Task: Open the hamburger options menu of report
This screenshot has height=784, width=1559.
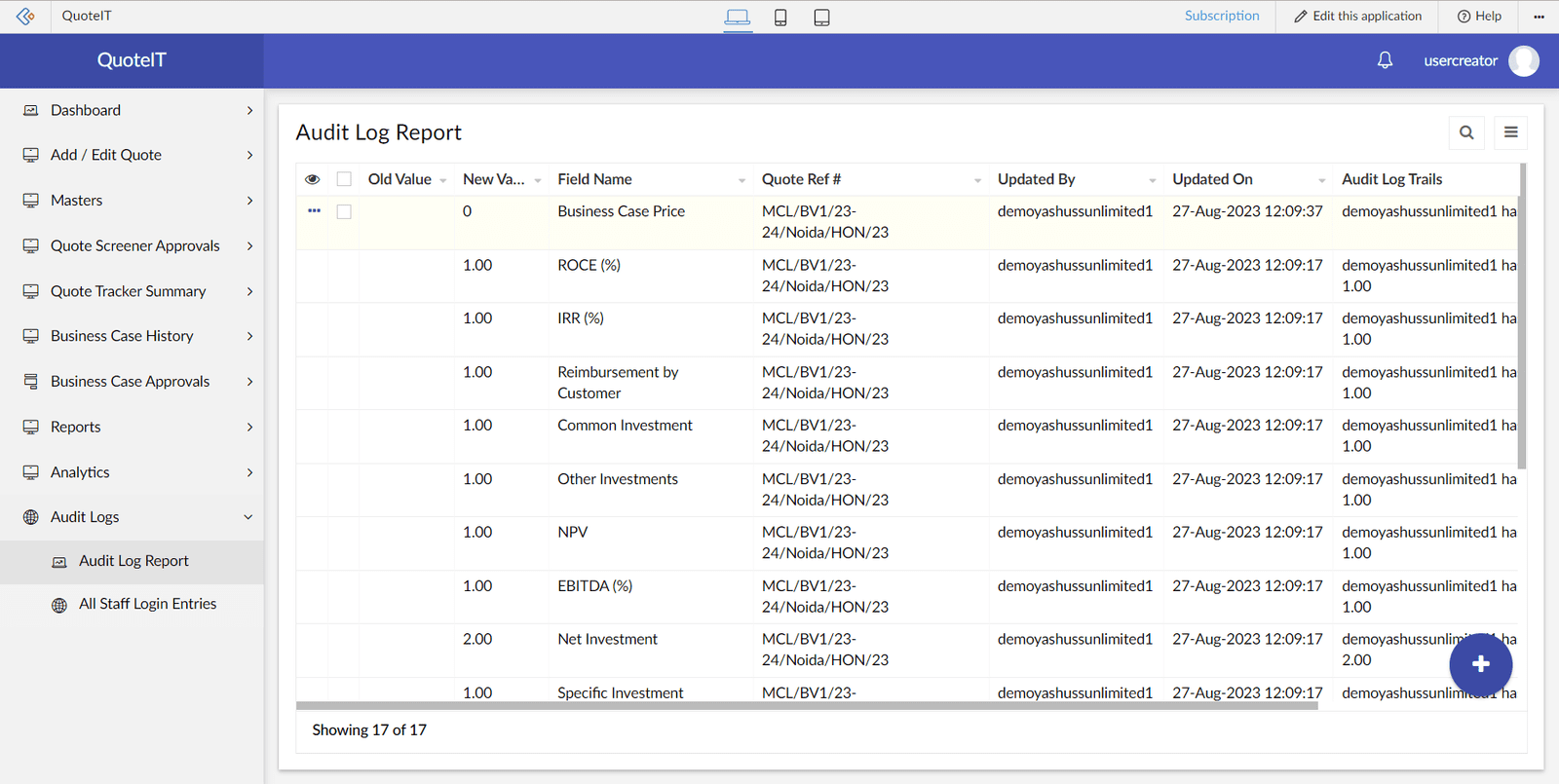Action: 1510,132
